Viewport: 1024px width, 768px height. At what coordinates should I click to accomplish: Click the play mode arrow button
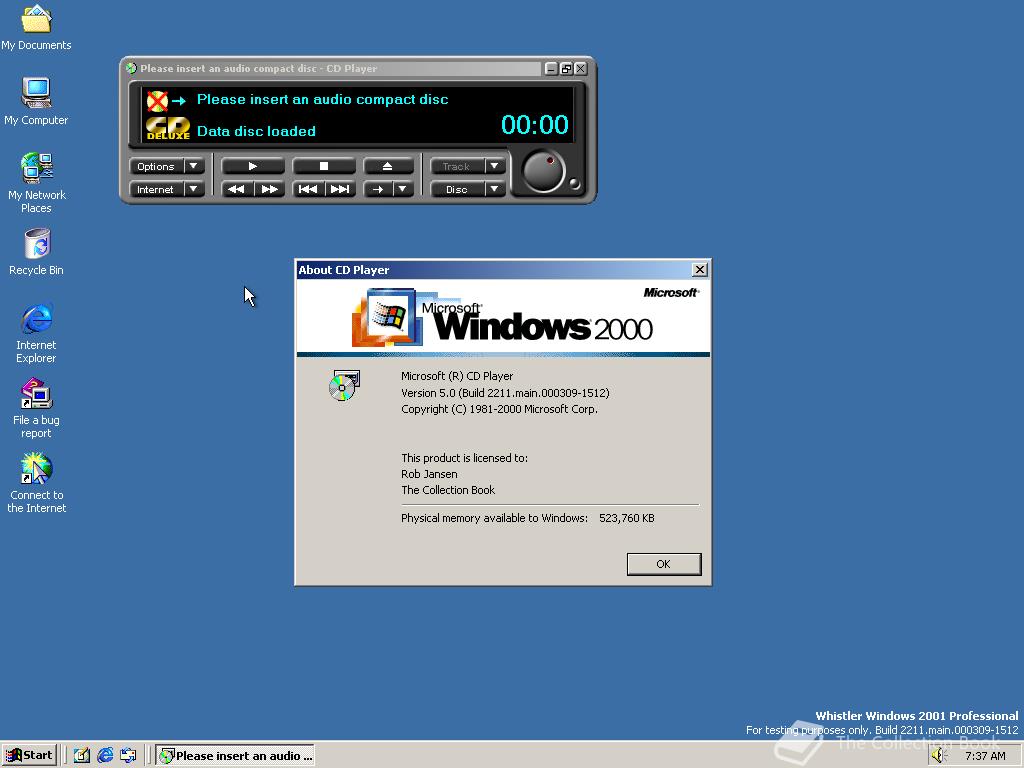point(377,189)
